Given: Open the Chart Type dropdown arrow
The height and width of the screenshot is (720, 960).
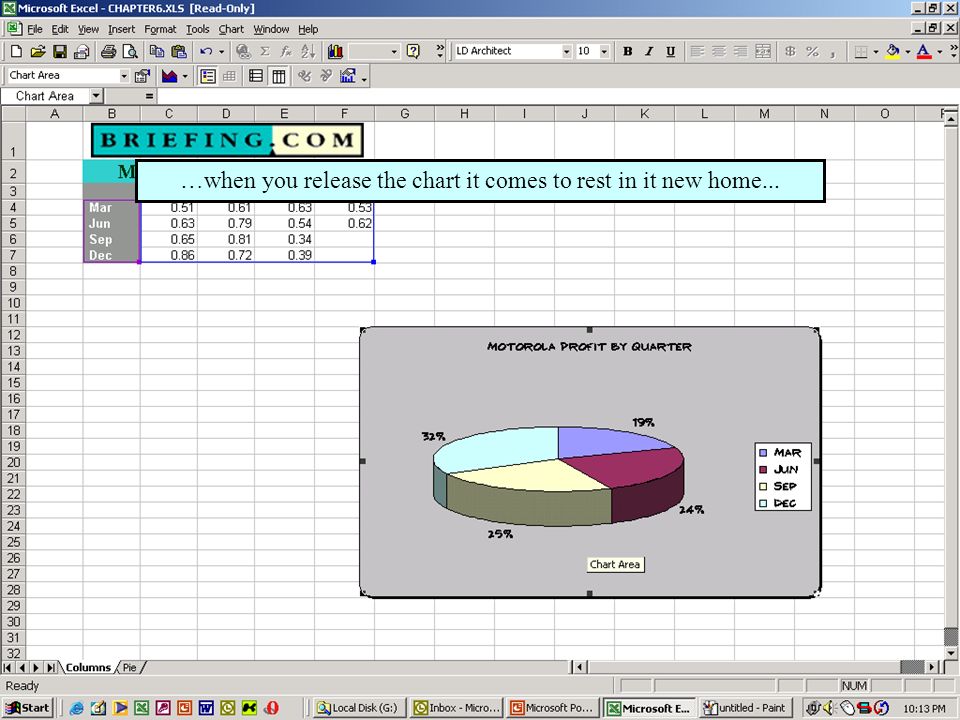Looking at the screenshot, I should click(185, 76).
